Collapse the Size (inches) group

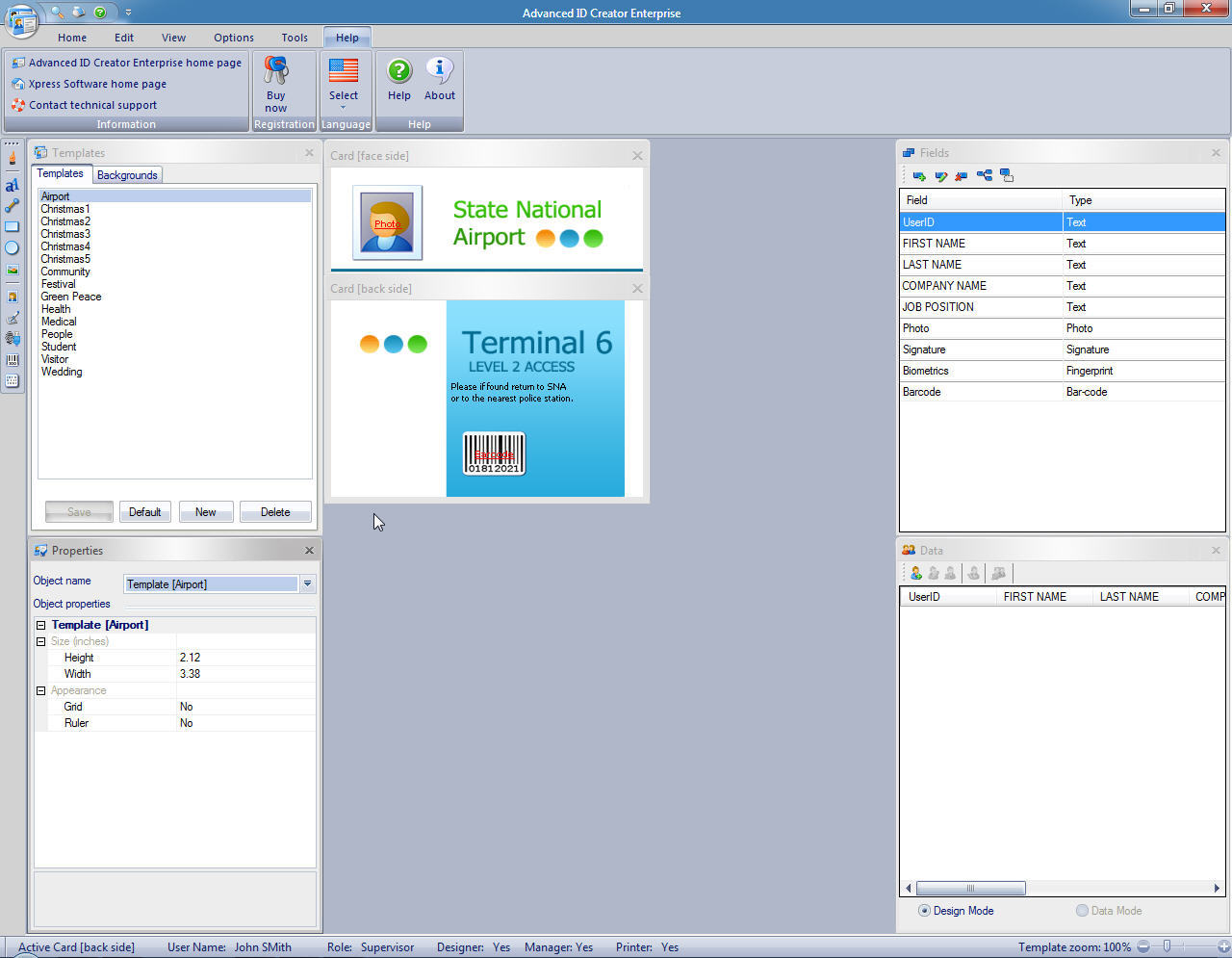click(41, 641)
